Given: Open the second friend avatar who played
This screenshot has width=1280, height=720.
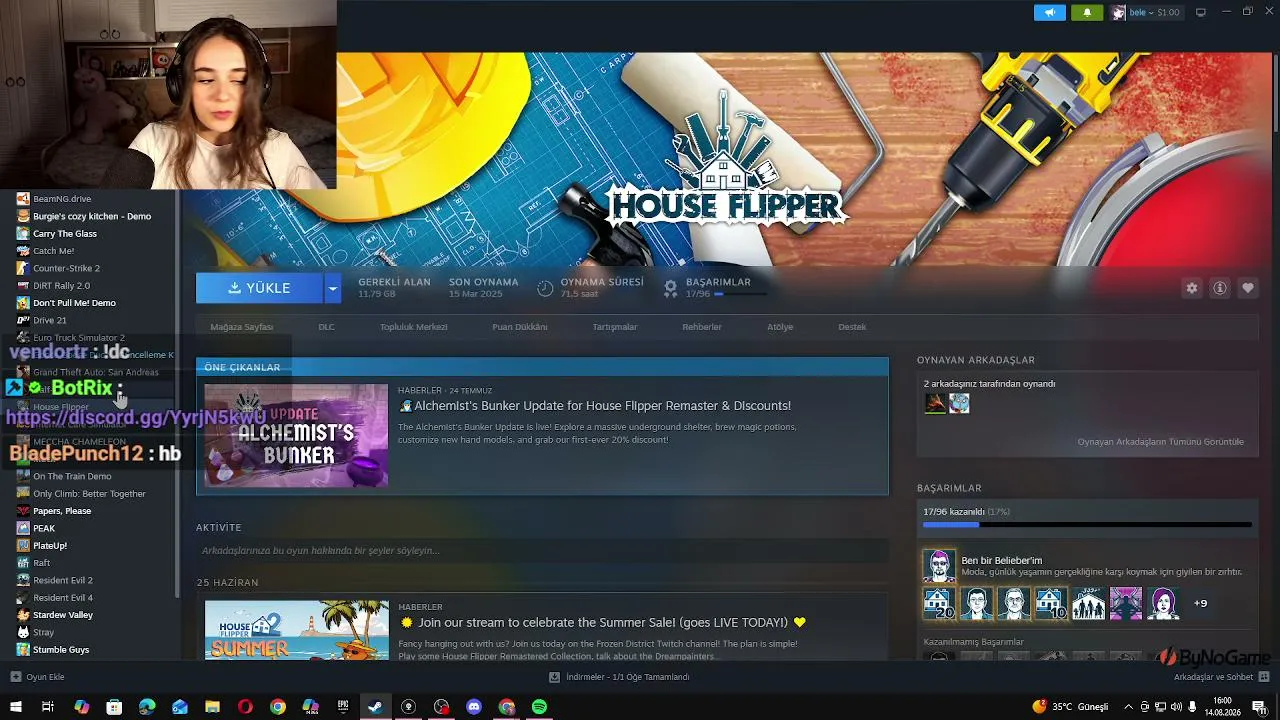Looking at the screenshot, I should (959, 403).
